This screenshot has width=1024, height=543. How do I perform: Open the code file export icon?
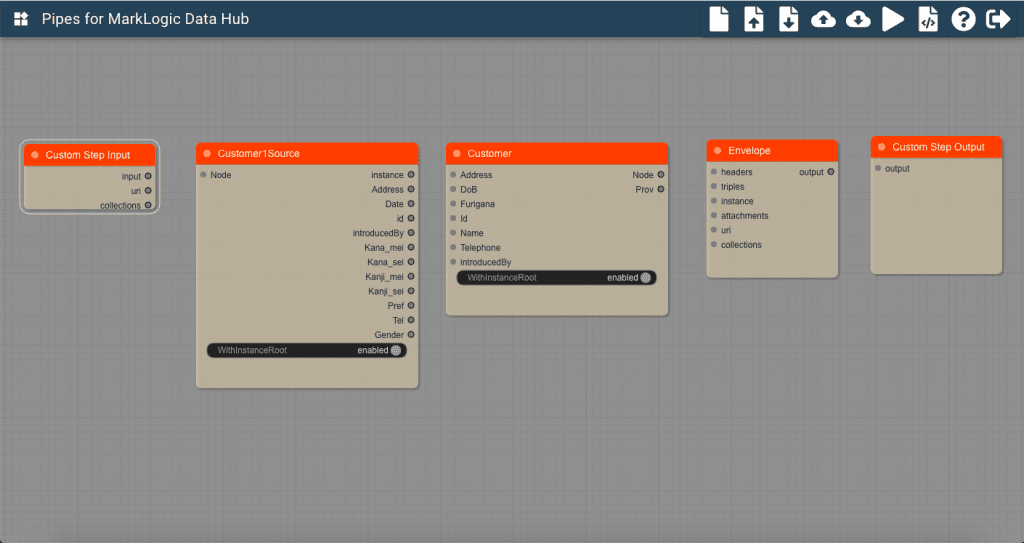(x=928, y=19)
